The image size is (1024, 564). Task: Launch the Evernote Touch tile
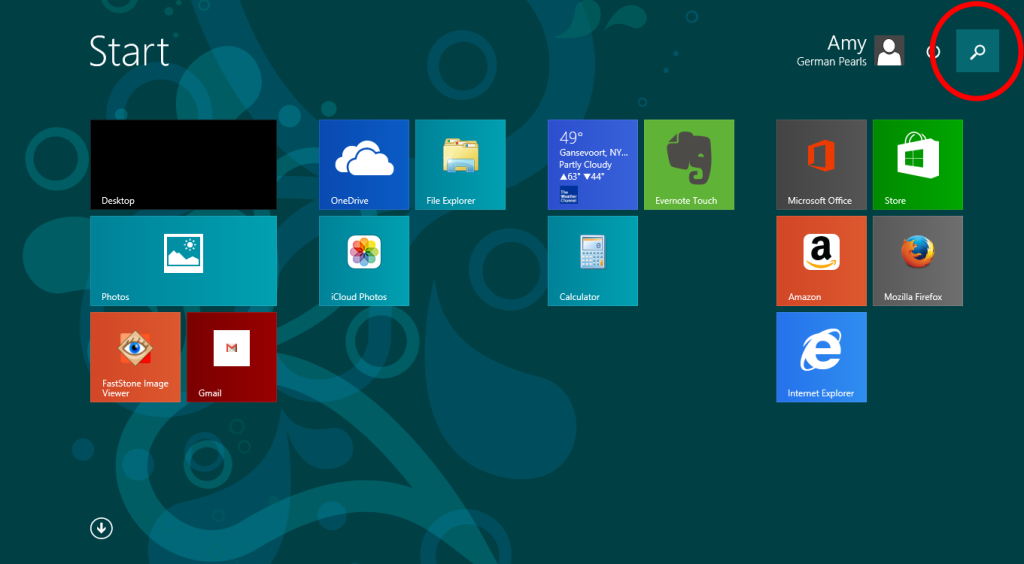[689, 164]
